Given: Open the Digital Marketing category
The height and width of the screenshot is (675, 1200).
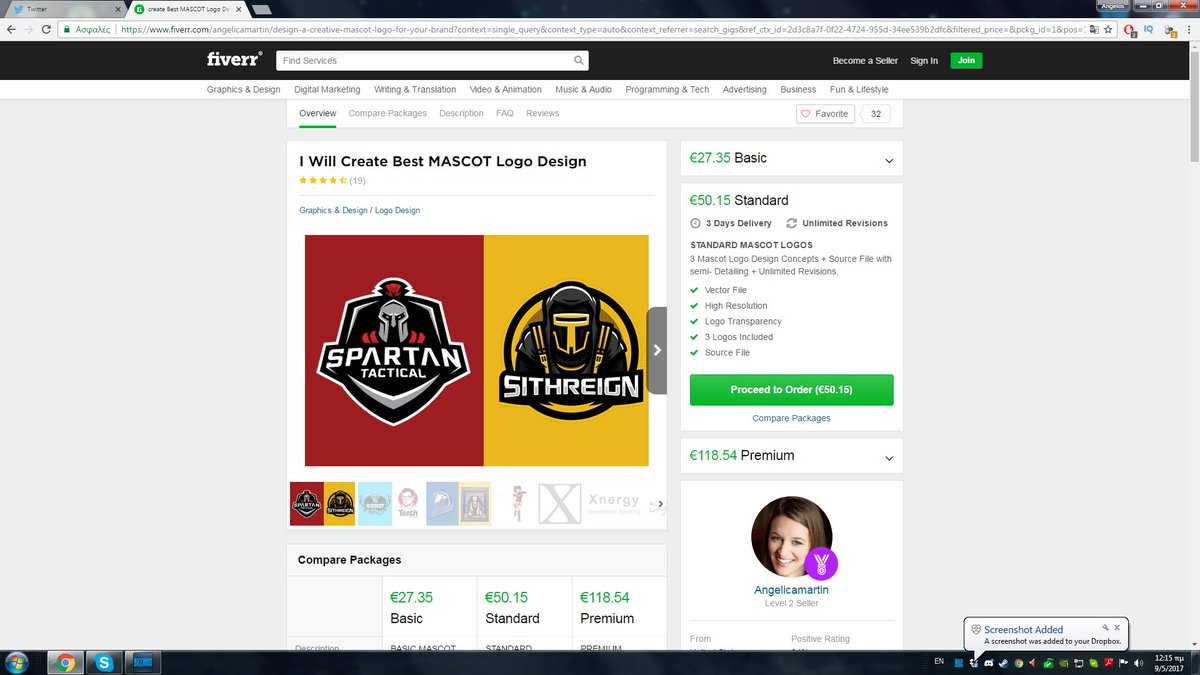Looking at the screenshot, I should click(x=327, y=89).
